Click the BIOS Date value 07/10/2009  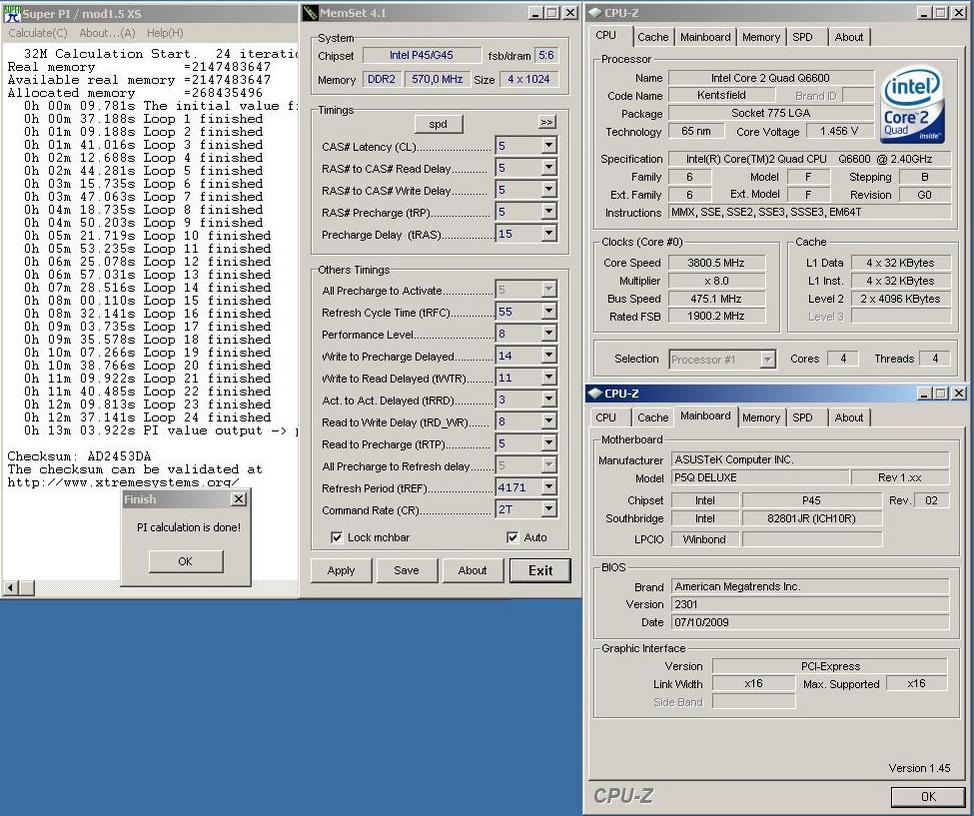tap(810, 622)
